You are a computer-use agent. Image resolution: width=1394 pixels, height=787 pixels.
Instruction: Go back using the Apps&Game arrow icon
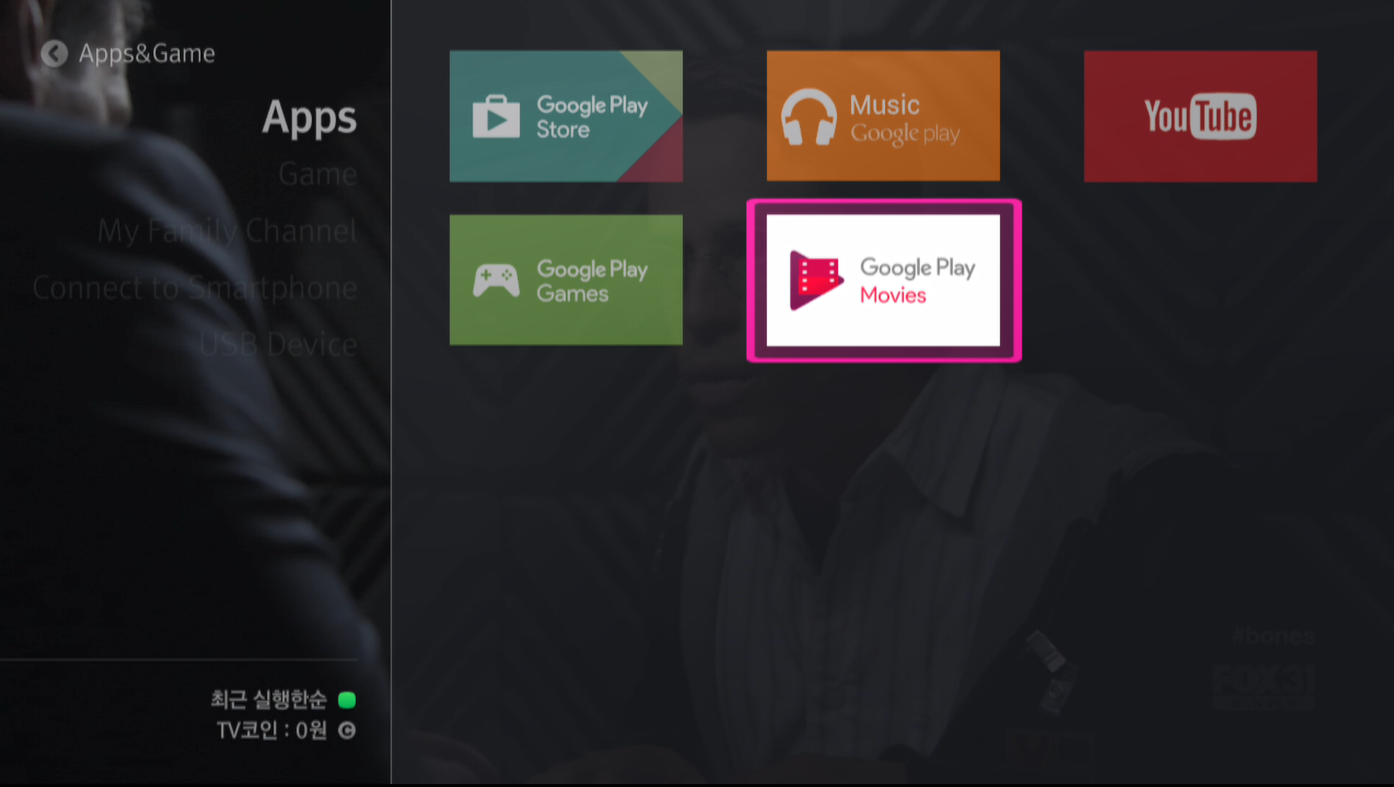(x=54, y=53)
